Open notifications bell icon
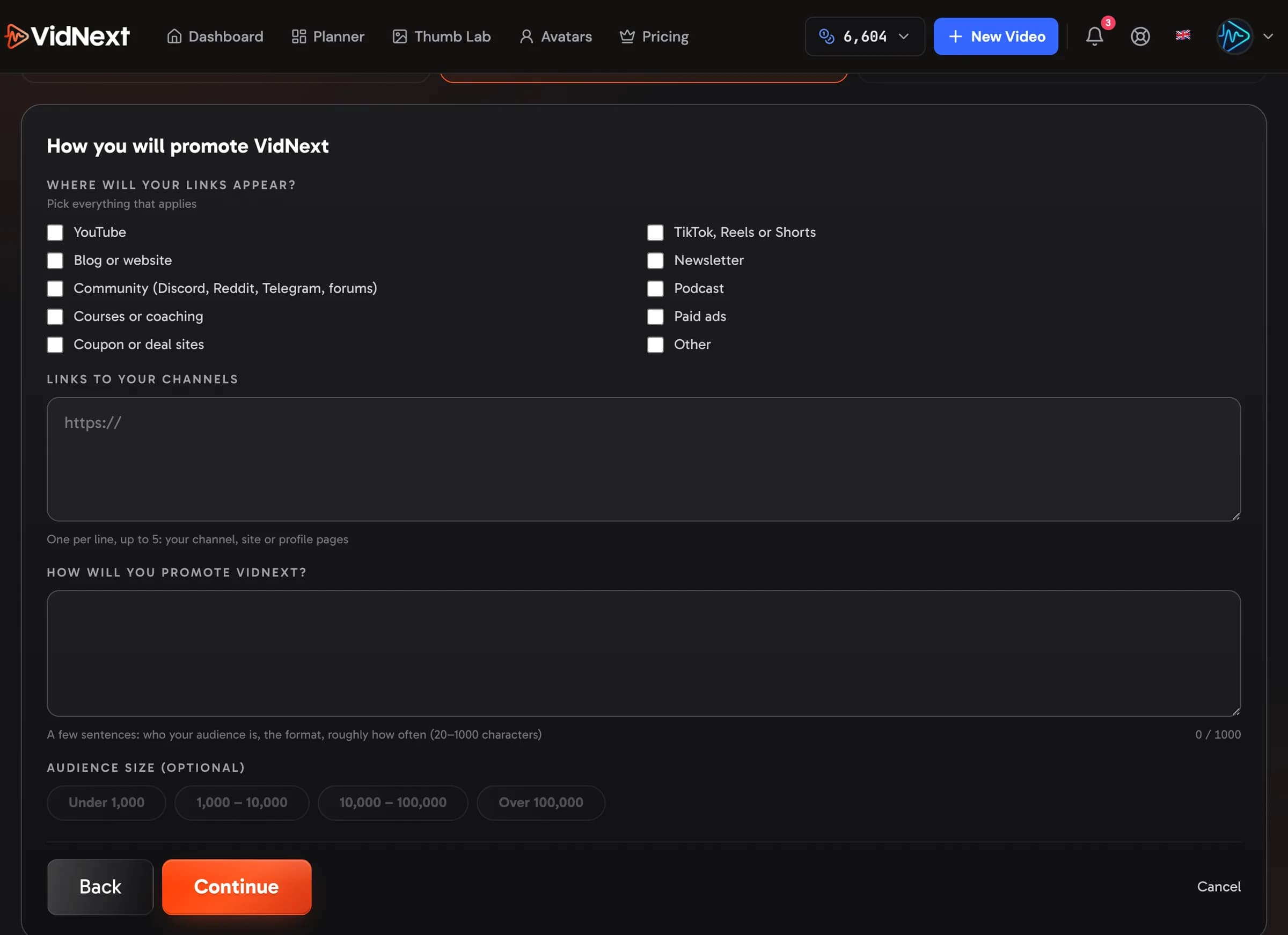The image size is (1288, 935). coord(1094,36)
